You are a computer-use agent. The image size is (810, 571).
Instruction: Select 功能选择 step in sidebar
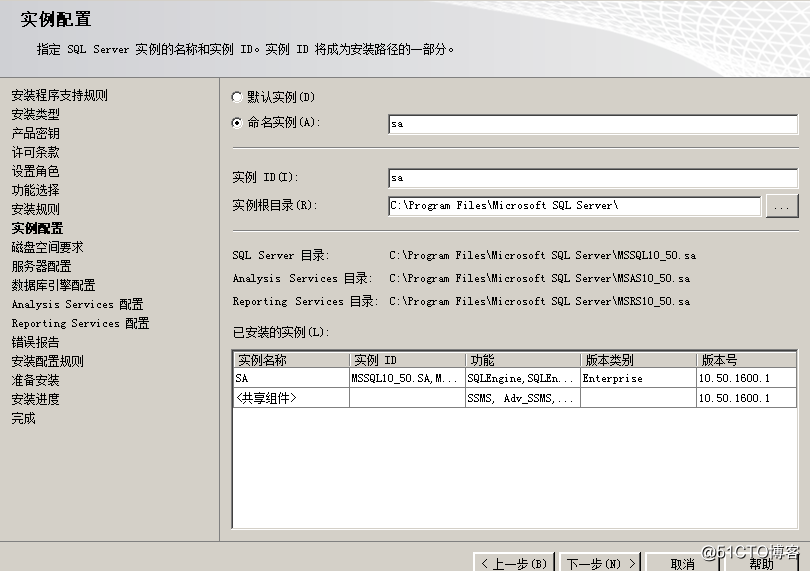pyautogui.click(x=36, y=190)
